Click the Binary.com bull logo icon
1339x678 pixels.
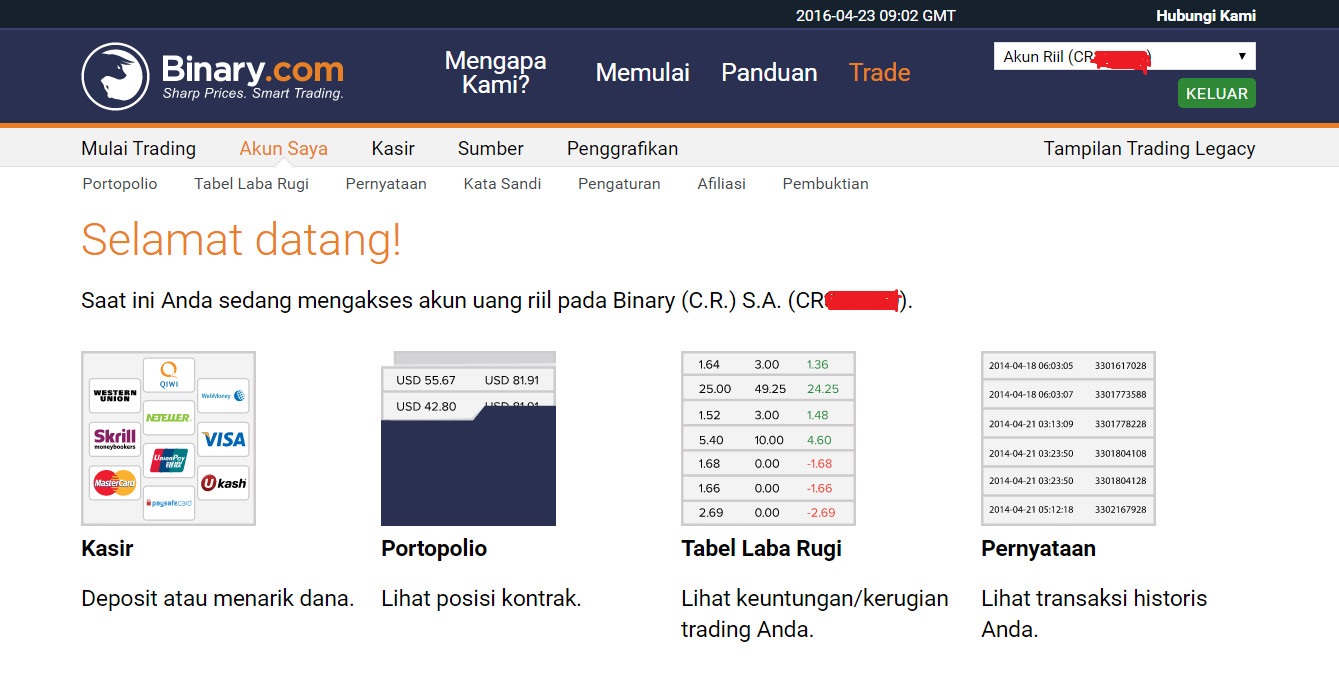pos(115,76)
